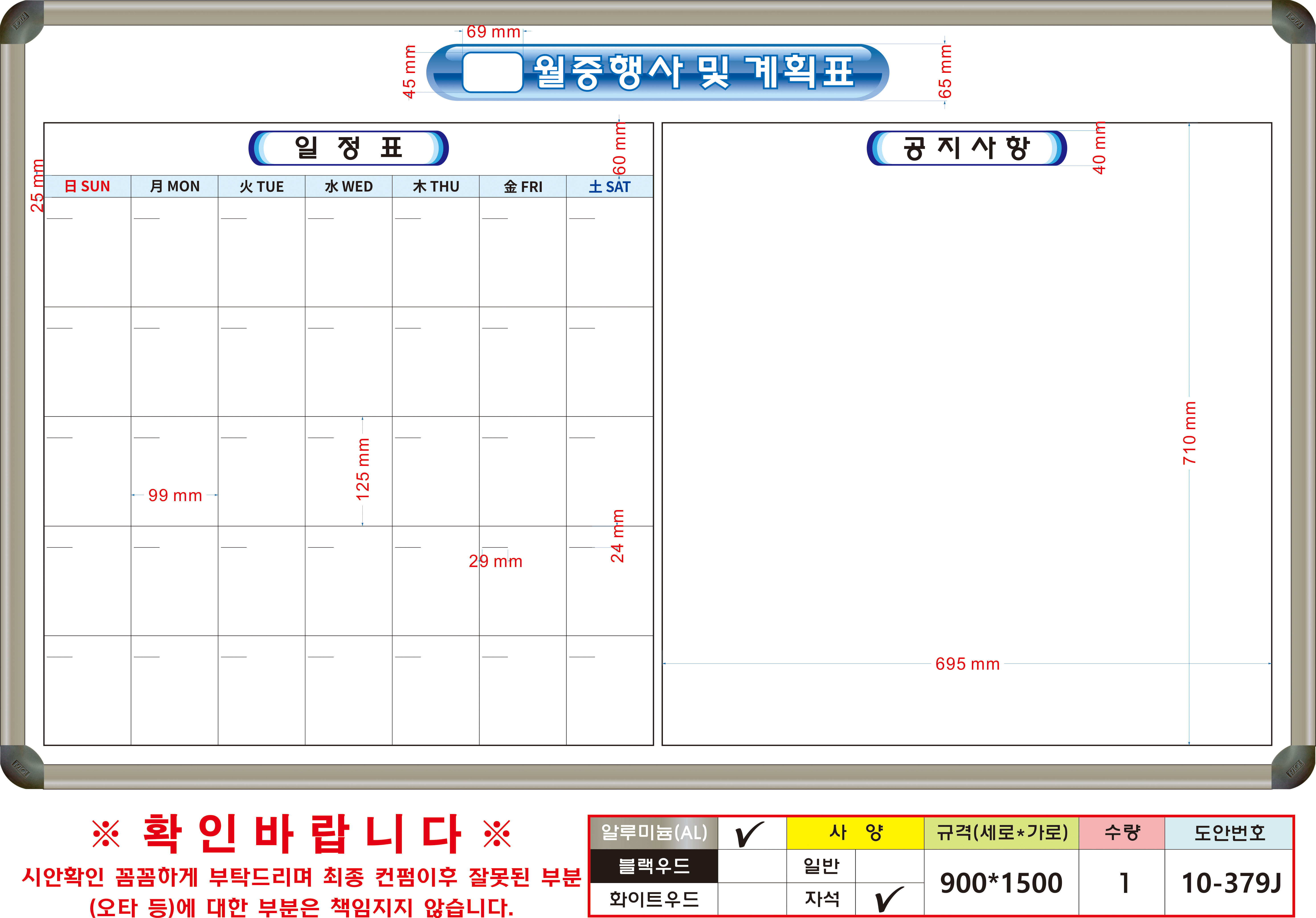
Task: Click the 900*1500 size value
Action: pyautogui.click(x=1001, y=883)
